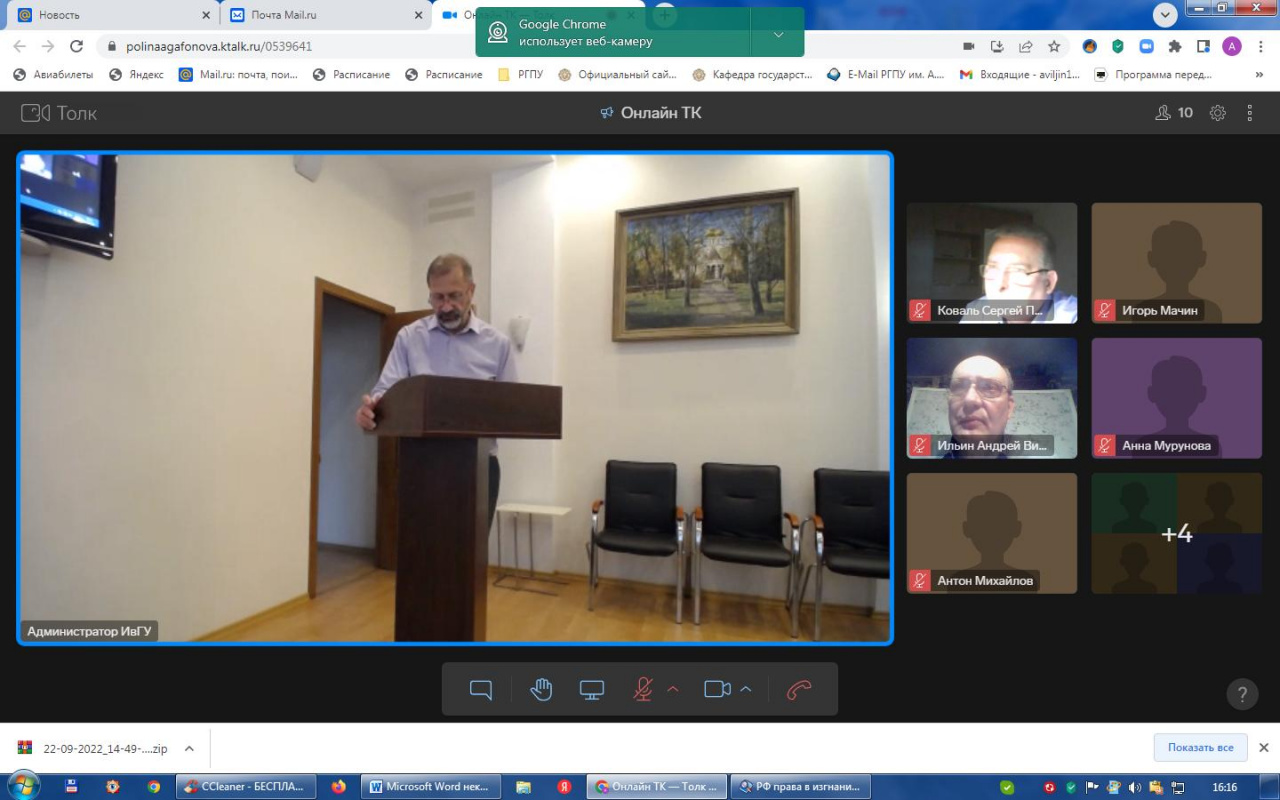This screenshot has width=1280, height=800.
Task: Unmute the microphone in call controls
Action: (x=643, y=690)
